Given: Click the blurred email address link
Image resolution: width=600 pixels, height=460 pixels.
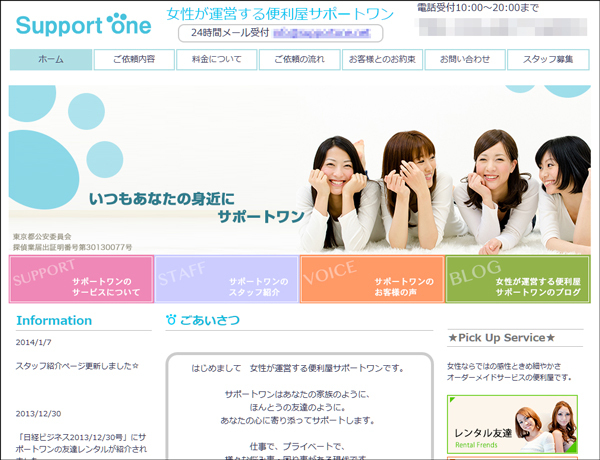Looking at the screenshot, I should click(321, 33).
